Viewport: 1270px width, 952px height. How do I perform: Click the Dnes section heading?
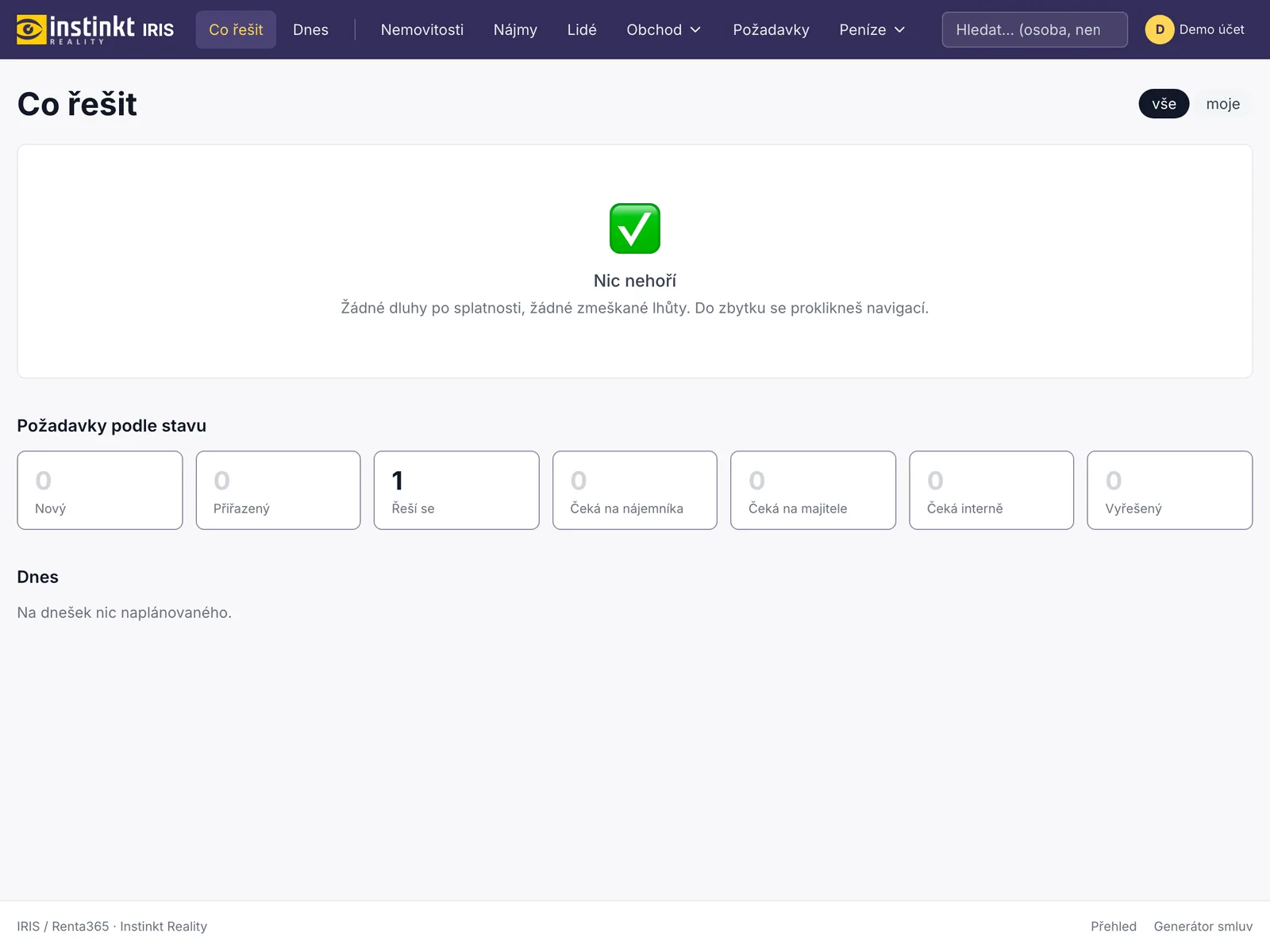(x=37, y=577)
